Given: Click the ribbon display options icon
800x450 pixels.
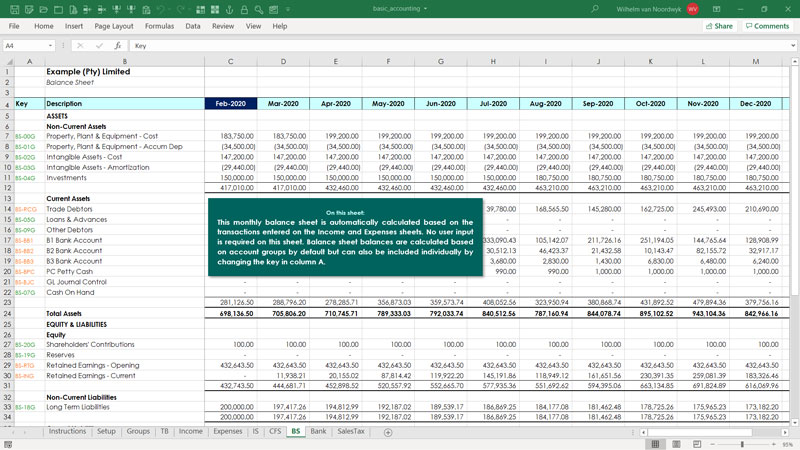Looking at the screenshot, I should (716, 9).
